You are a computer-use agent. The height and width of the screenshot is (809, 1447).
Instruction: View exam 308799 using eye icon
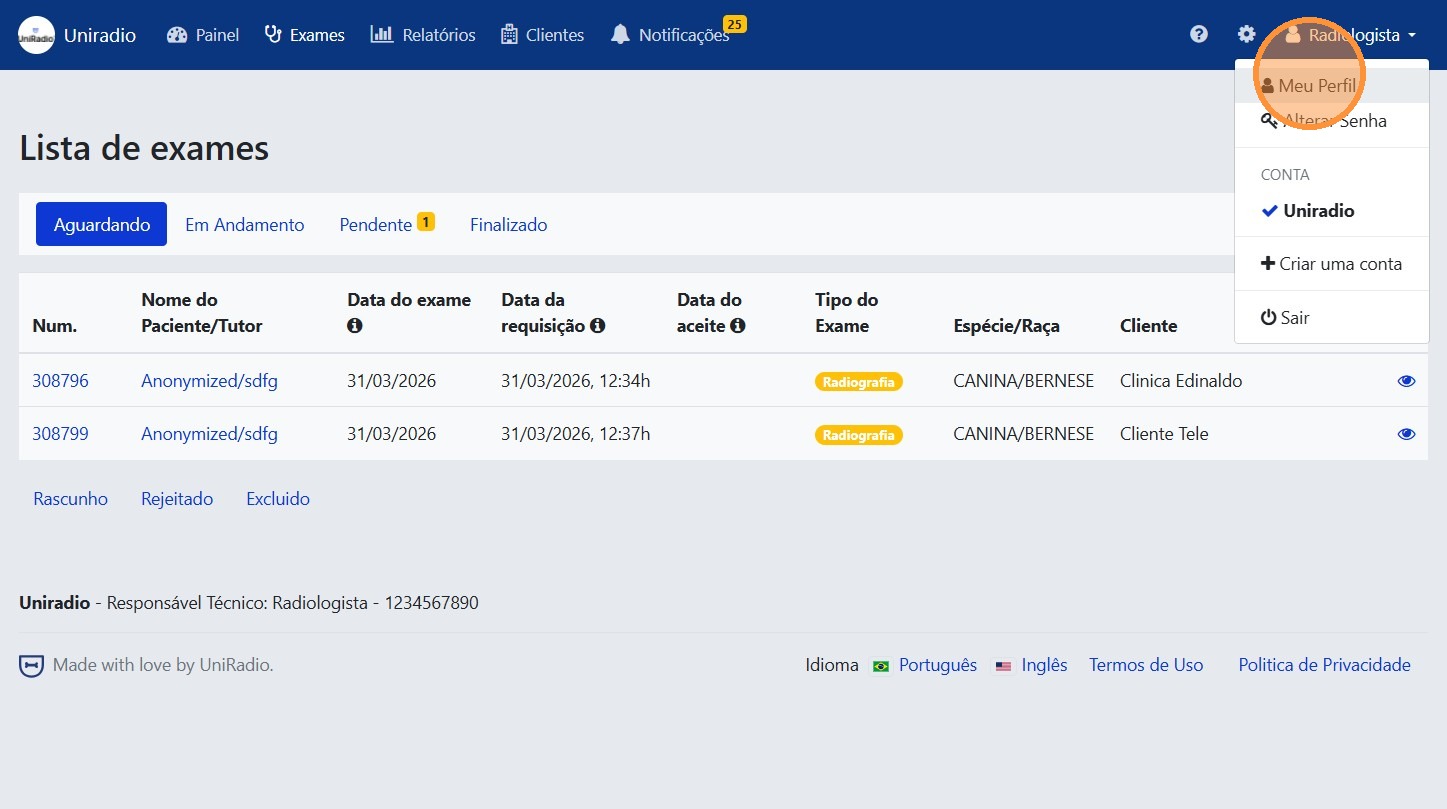[1406, 434]
